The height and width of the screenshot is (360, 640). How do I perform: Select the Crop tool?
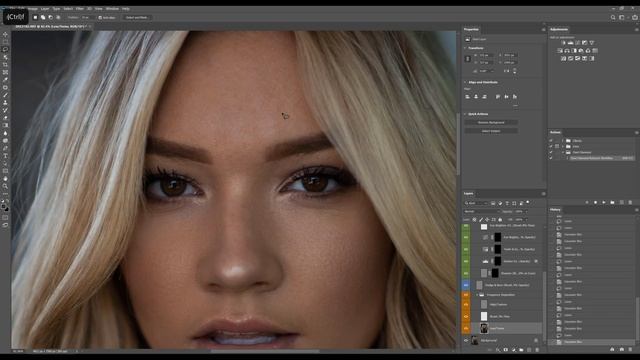5,64
